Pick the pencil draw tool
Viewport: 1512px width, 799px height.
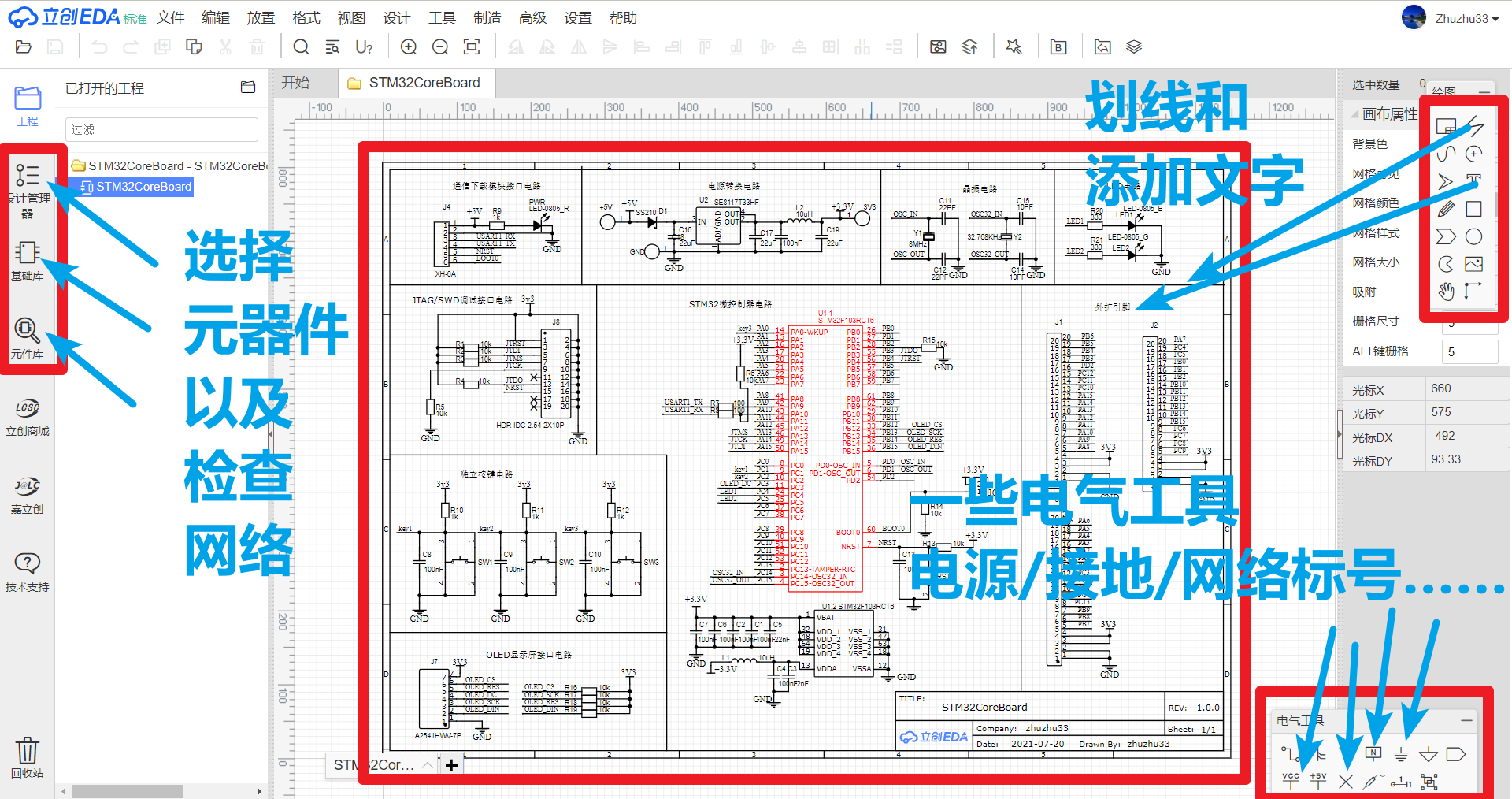point(1446,208)
